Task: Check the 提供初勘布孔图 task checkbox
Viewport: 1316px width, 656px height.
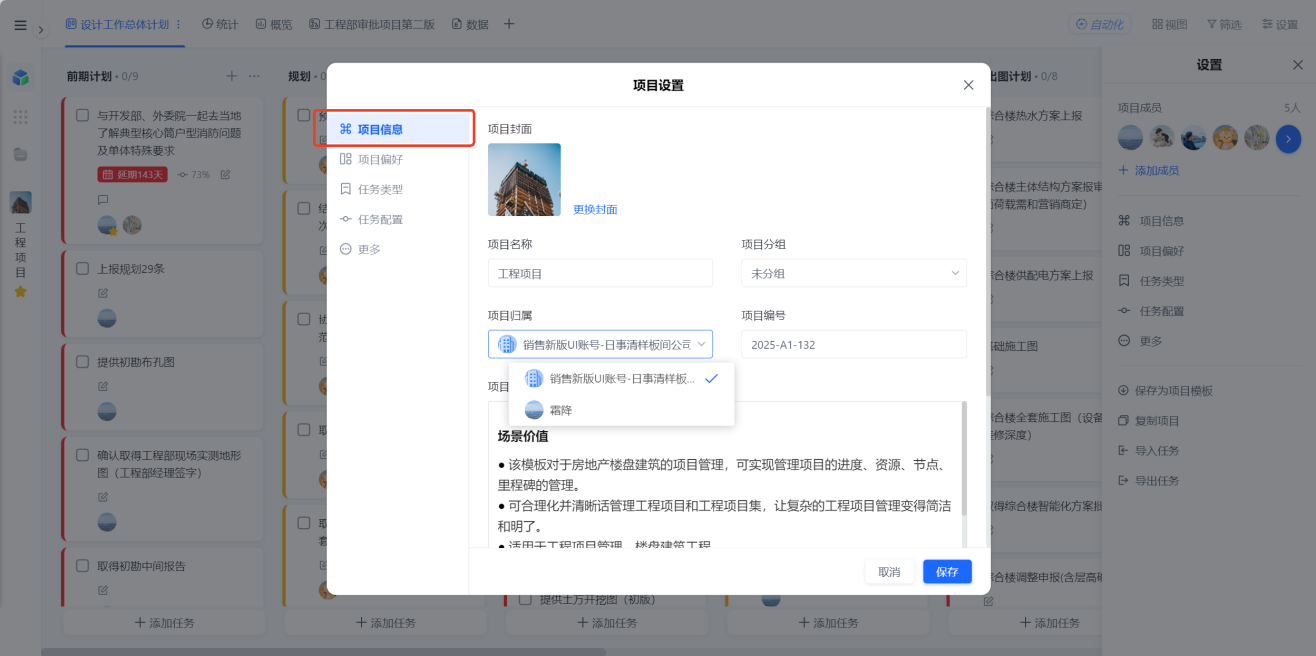Action: tap(83, 362)
